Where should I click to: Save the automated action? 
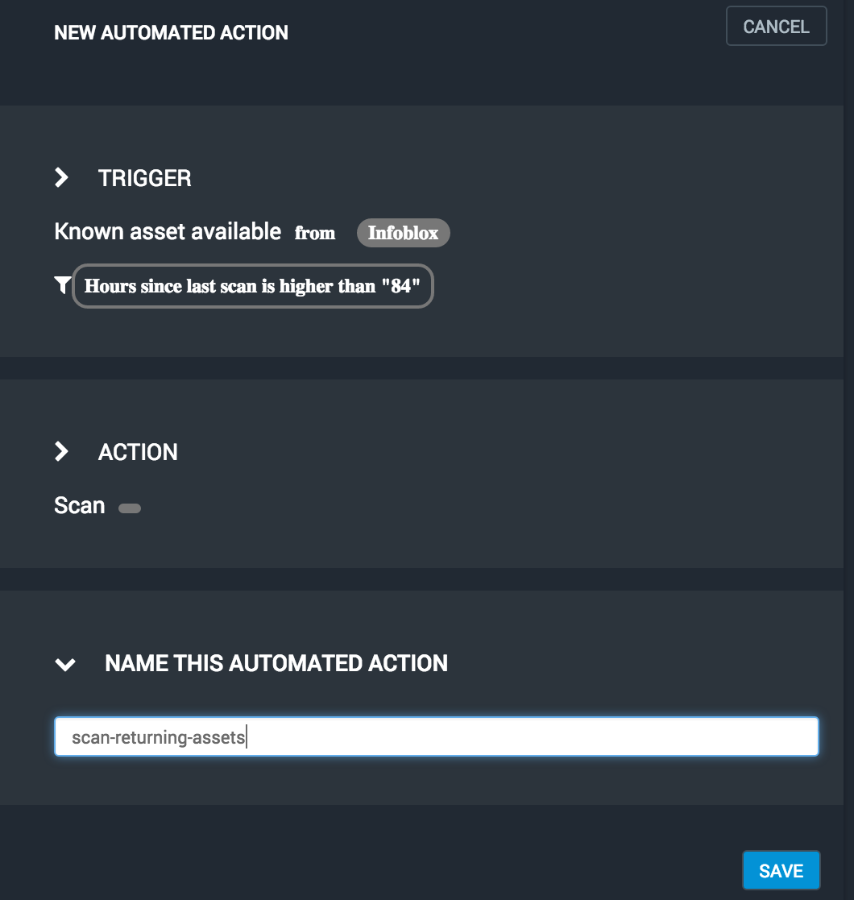(781, 871)
